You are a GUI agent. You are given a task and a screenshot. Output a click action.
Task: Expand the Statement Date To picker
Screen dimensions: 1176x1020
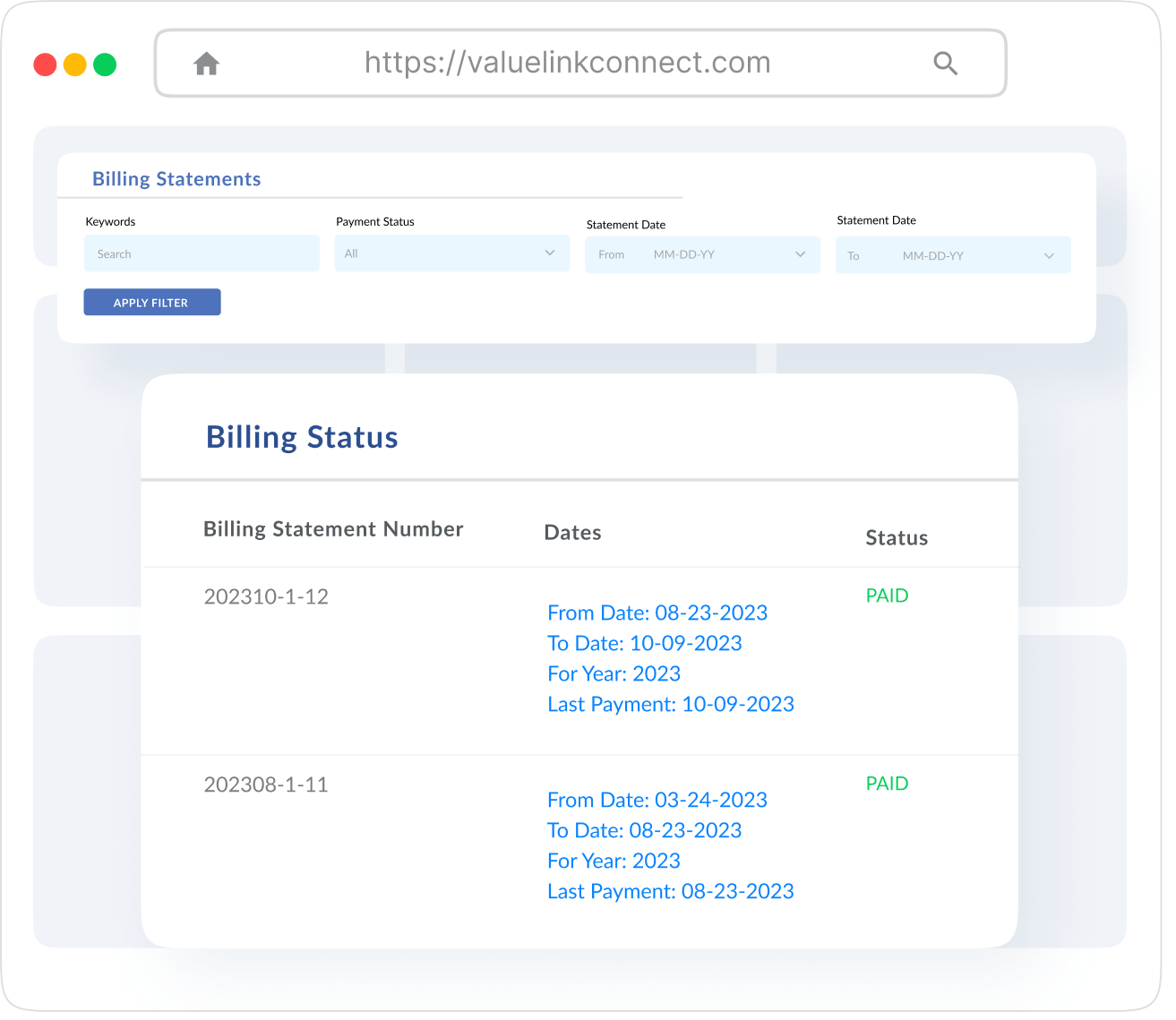coord(953,255)
